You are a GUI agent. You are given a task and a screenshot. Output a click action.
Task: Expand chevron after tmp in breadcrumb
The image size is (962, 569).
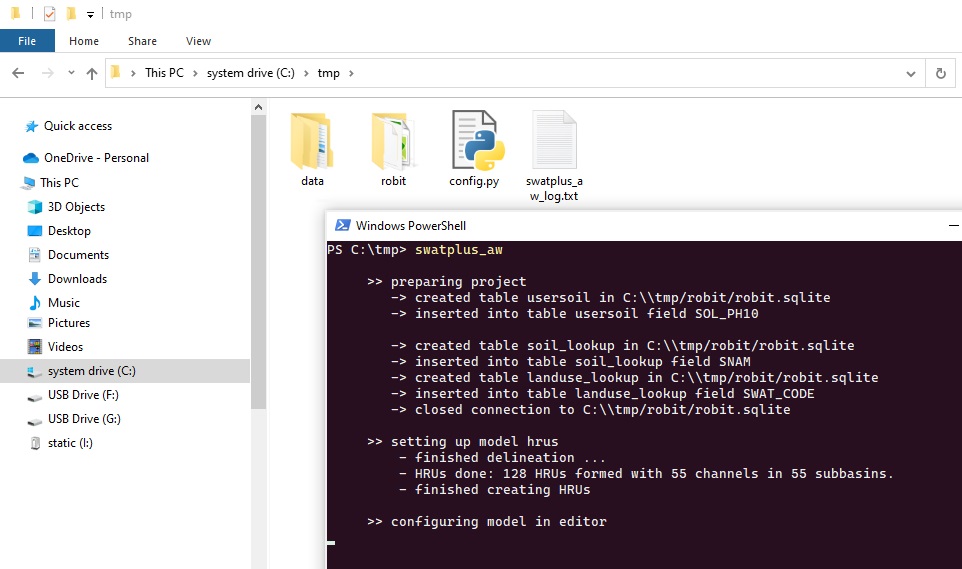(351, 73)
